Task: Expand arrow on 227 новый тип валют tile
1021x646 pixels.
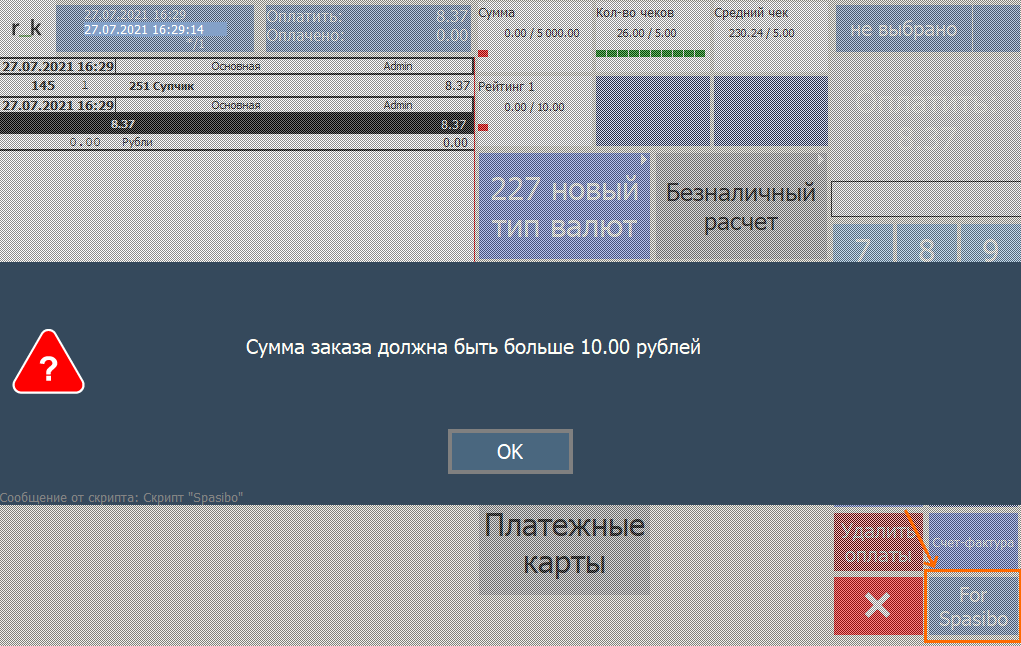Action: tap(644, 159)
